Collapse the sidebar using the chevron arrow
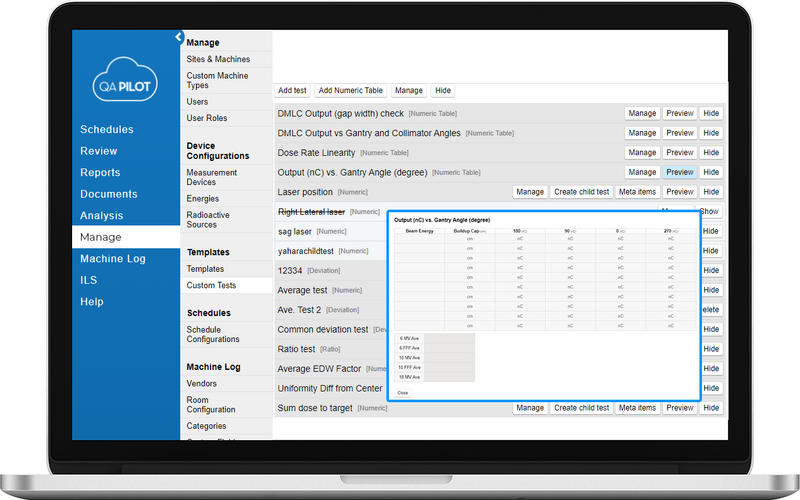The width and height of the screenshot is (800, 500). point(179,37)
